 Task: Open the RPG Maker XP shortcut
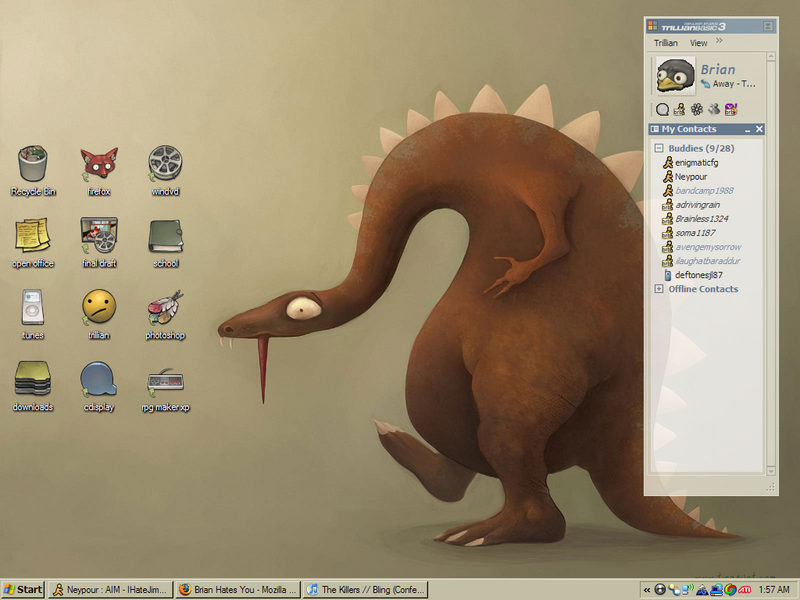pyautogui.click(x=165, y=380)
